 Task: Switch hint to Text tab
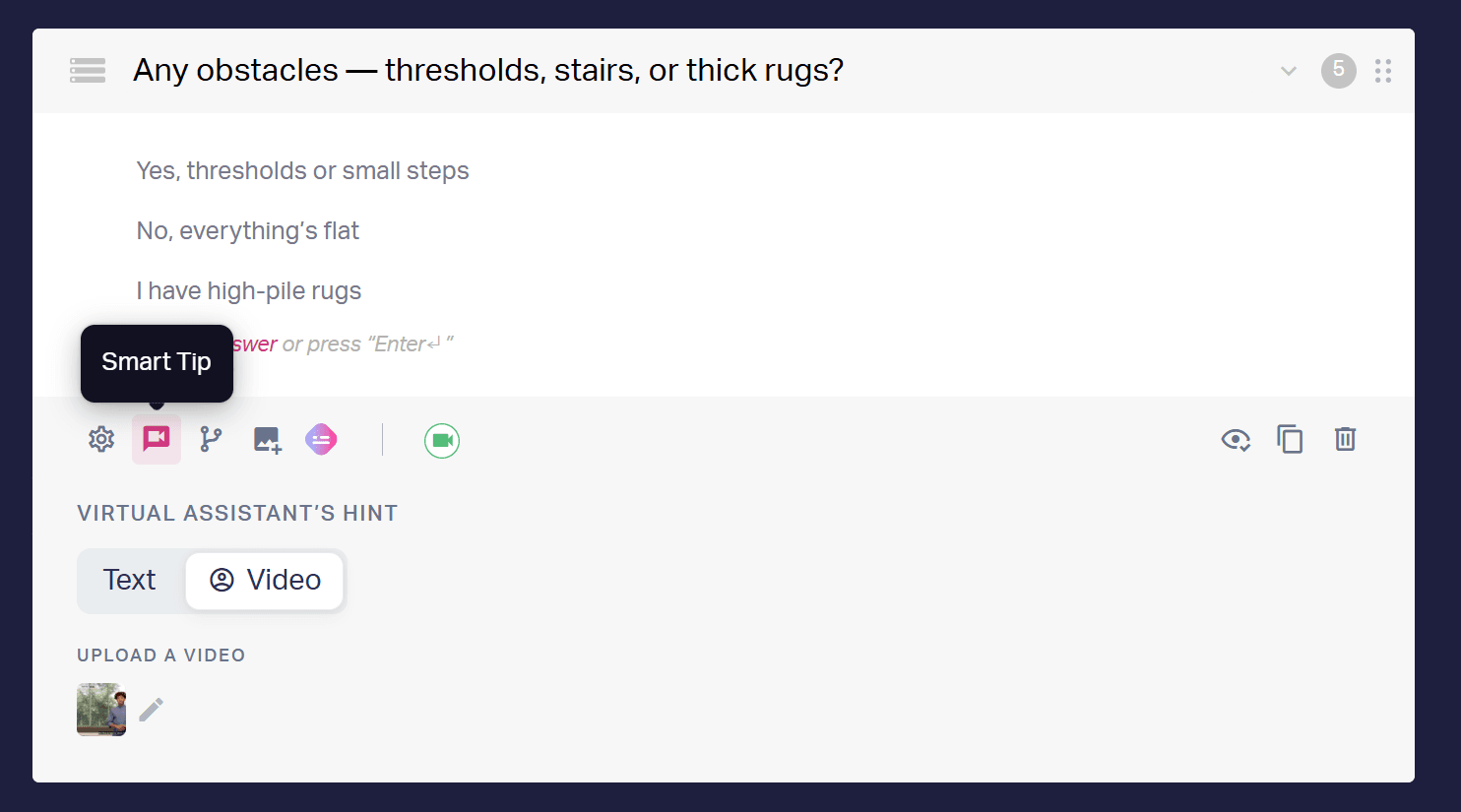130,580
